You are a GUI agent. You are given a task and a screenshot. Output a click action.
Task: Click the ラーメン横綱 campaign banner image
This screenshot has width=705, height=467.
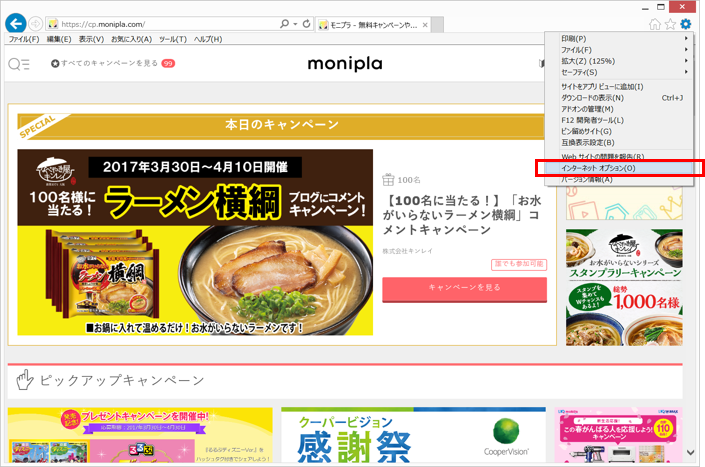pos(195,242)
